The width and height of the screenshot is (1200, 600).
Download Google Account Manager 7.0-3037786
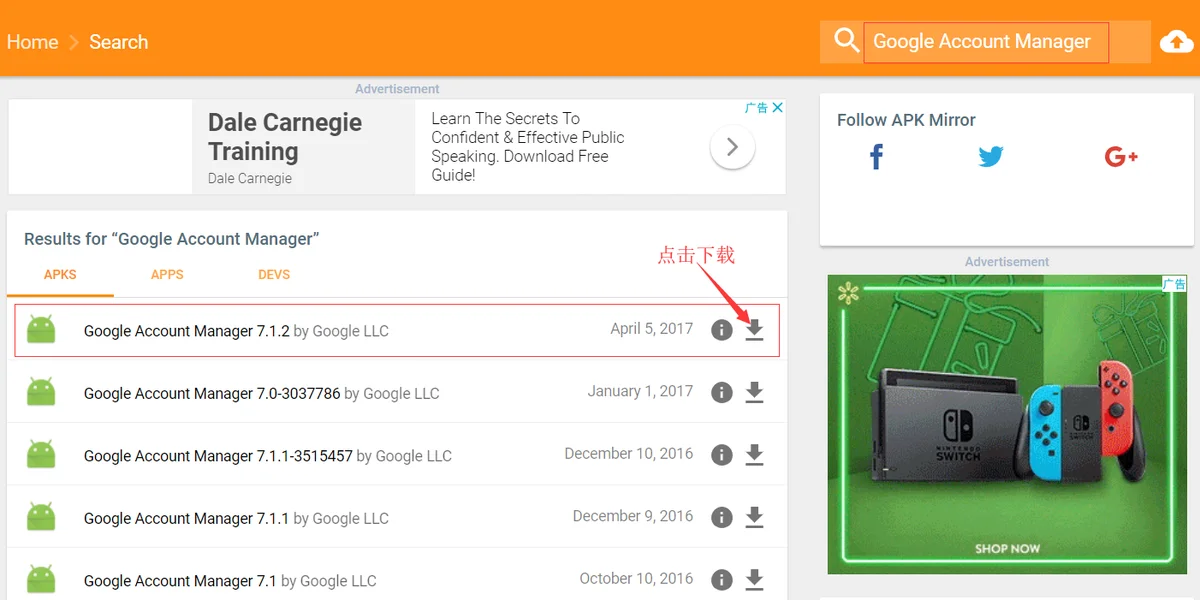(755, 393)
